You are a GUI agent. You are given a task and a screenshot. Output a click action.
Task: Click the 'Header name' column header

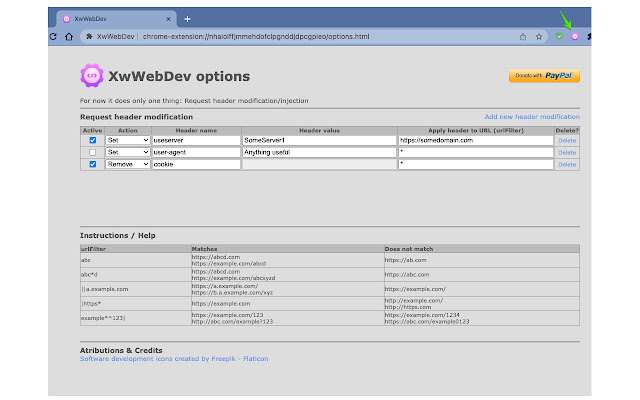(196, 131)
